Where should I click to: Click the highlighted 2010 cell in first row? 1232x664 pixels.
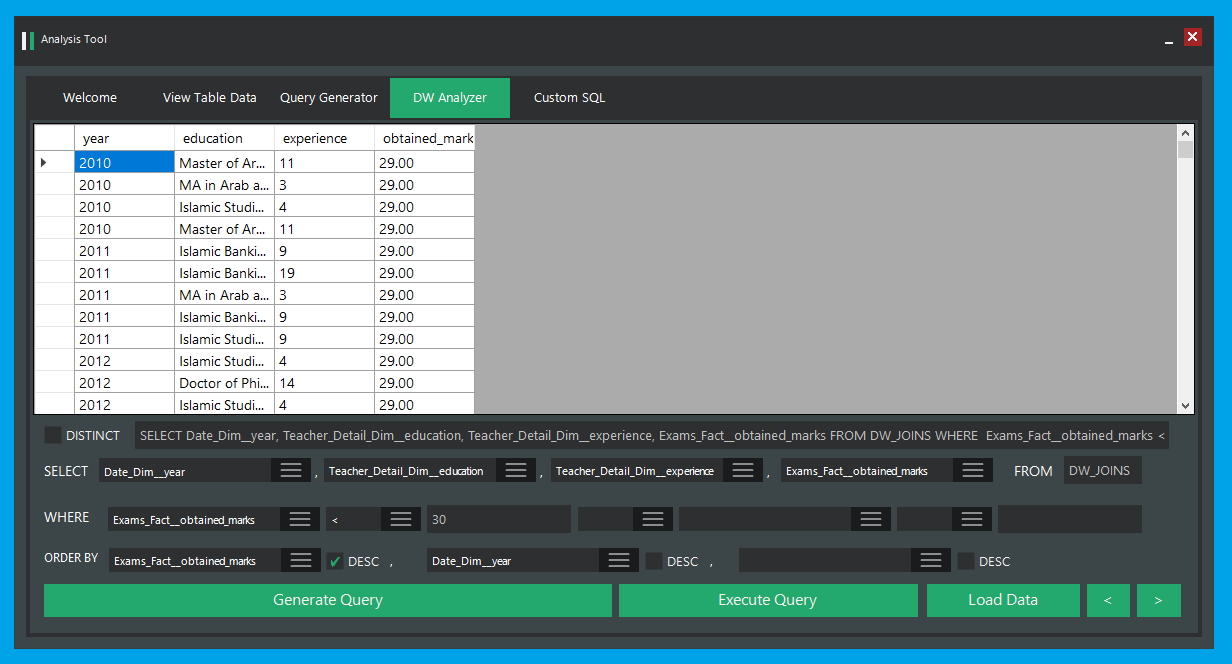click(125, 162)
